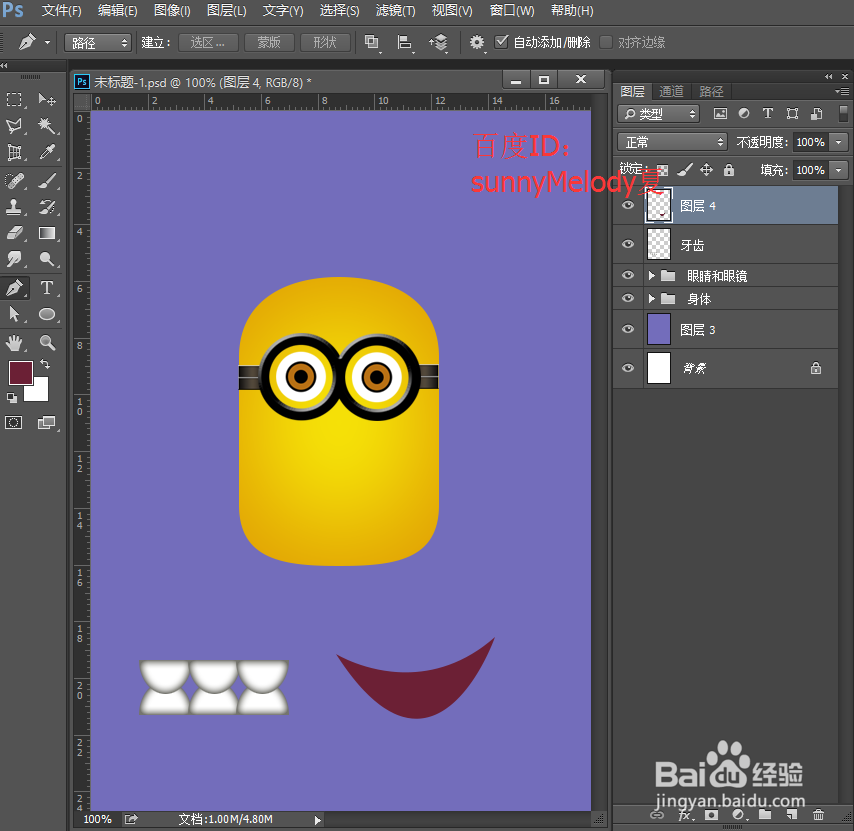Switch to the 路径 tab
The image size is (854, 831).
point(711,91)
